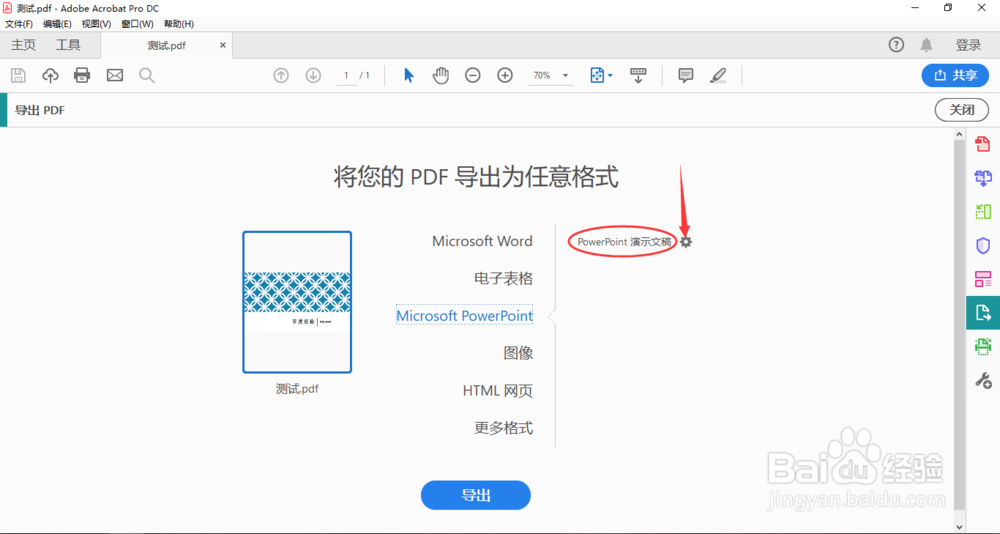Choose the selection arrow tool

[409, 75]
